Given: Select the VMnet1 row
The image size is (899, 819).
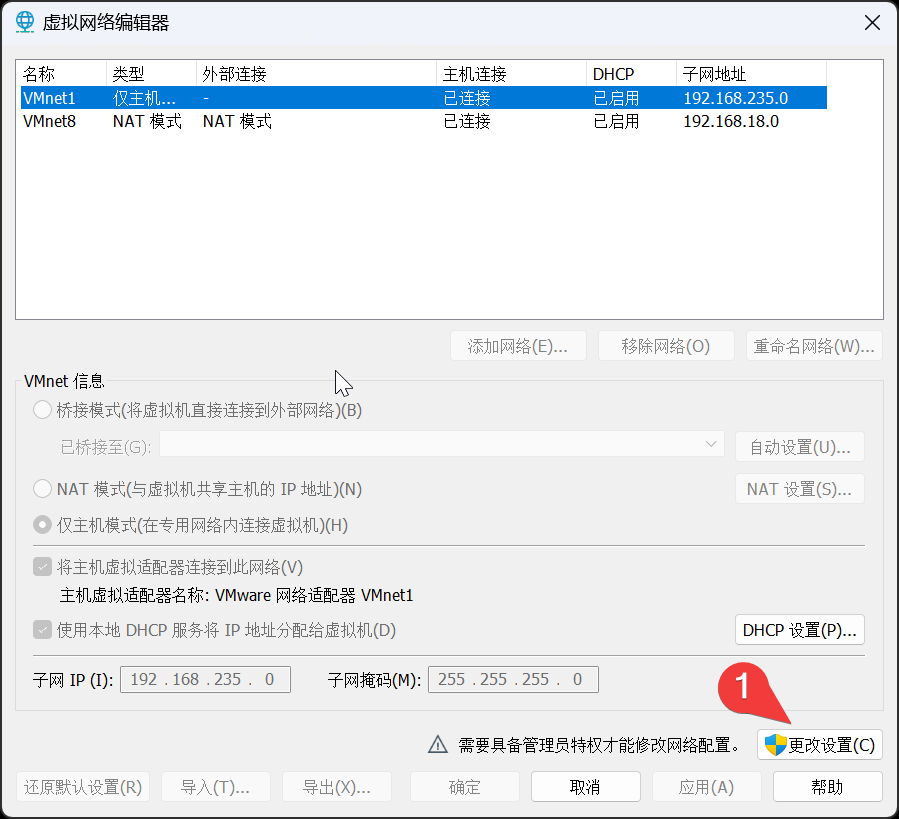Looking at the screenshot, I should click(424, 98).
